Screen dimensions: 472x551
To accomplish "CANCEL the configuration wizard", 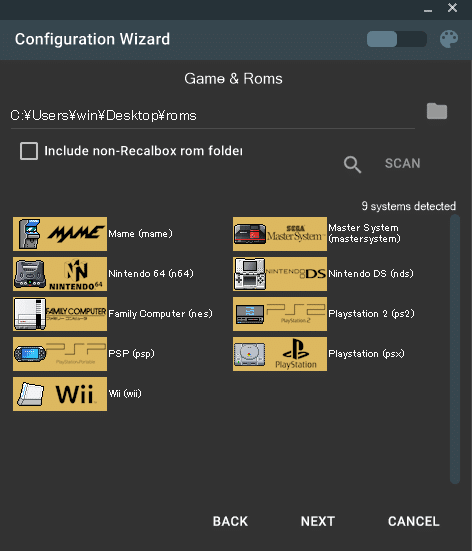I will point(414,521).
